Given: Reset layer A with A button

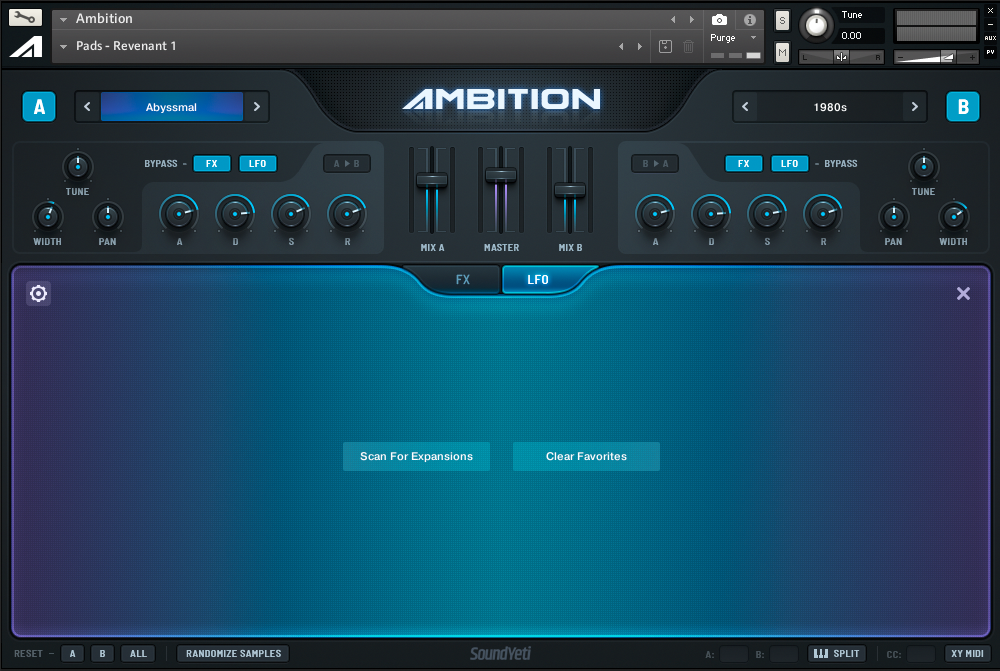Looking at the screenshot, I should tap(73, 653).
